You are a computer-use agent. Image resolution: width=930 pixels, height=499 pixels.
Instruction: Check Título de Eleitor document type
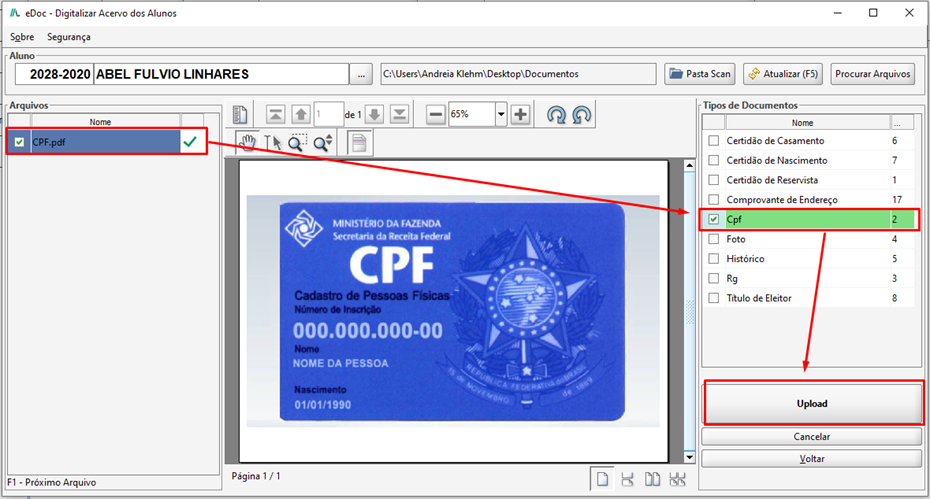coord(714,298)
